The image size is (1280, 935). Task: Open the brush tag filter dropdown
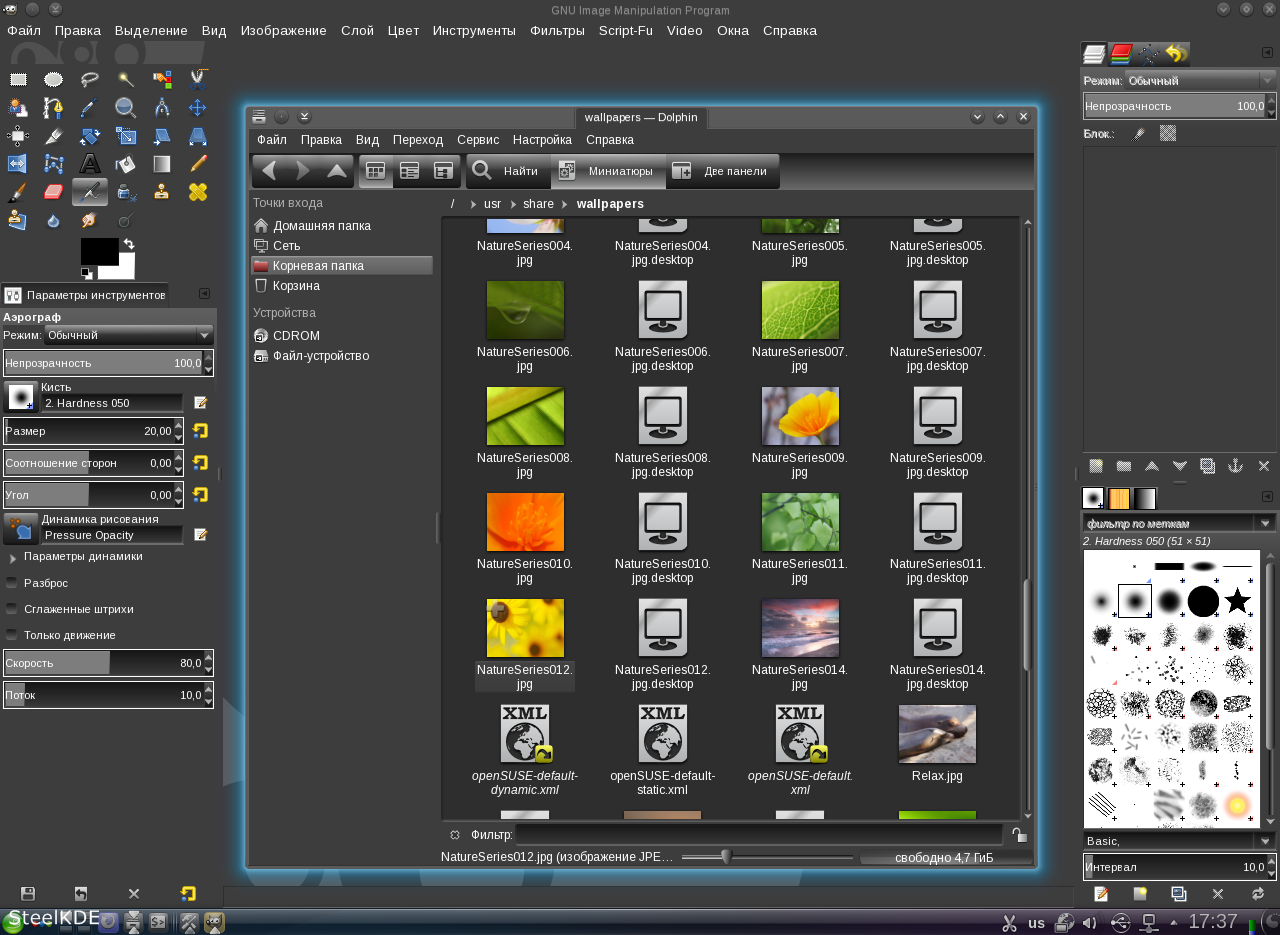(x=1265, y=523)
